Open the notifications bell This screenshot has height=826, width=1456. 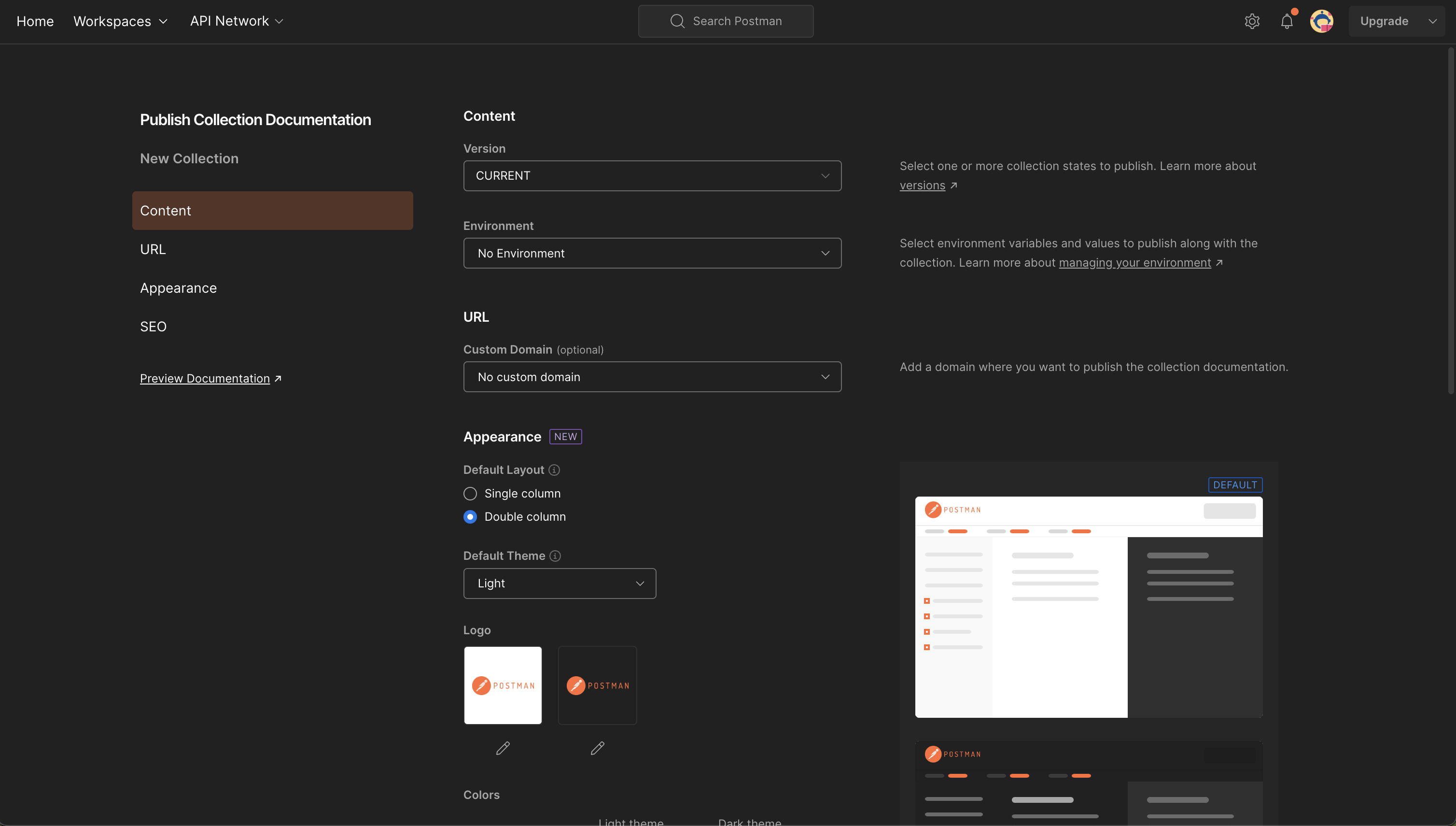1287,22
